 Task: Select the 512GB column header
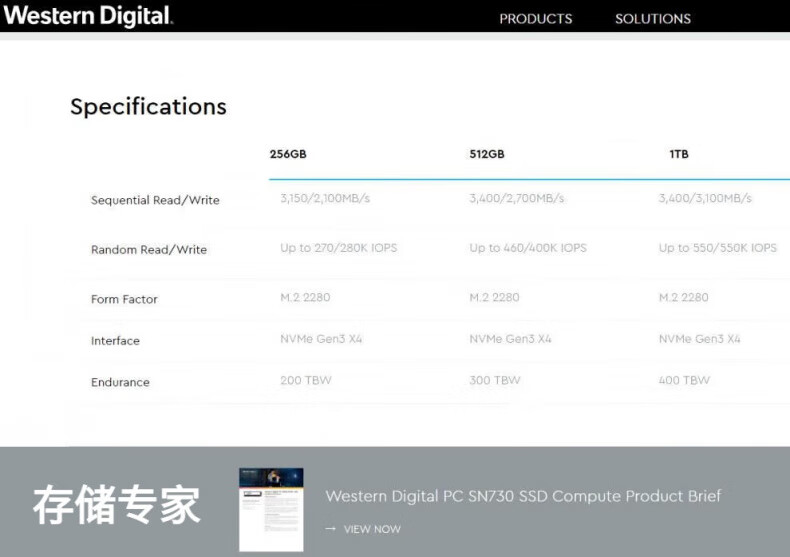pyautogui.click(x=487, y=154)
